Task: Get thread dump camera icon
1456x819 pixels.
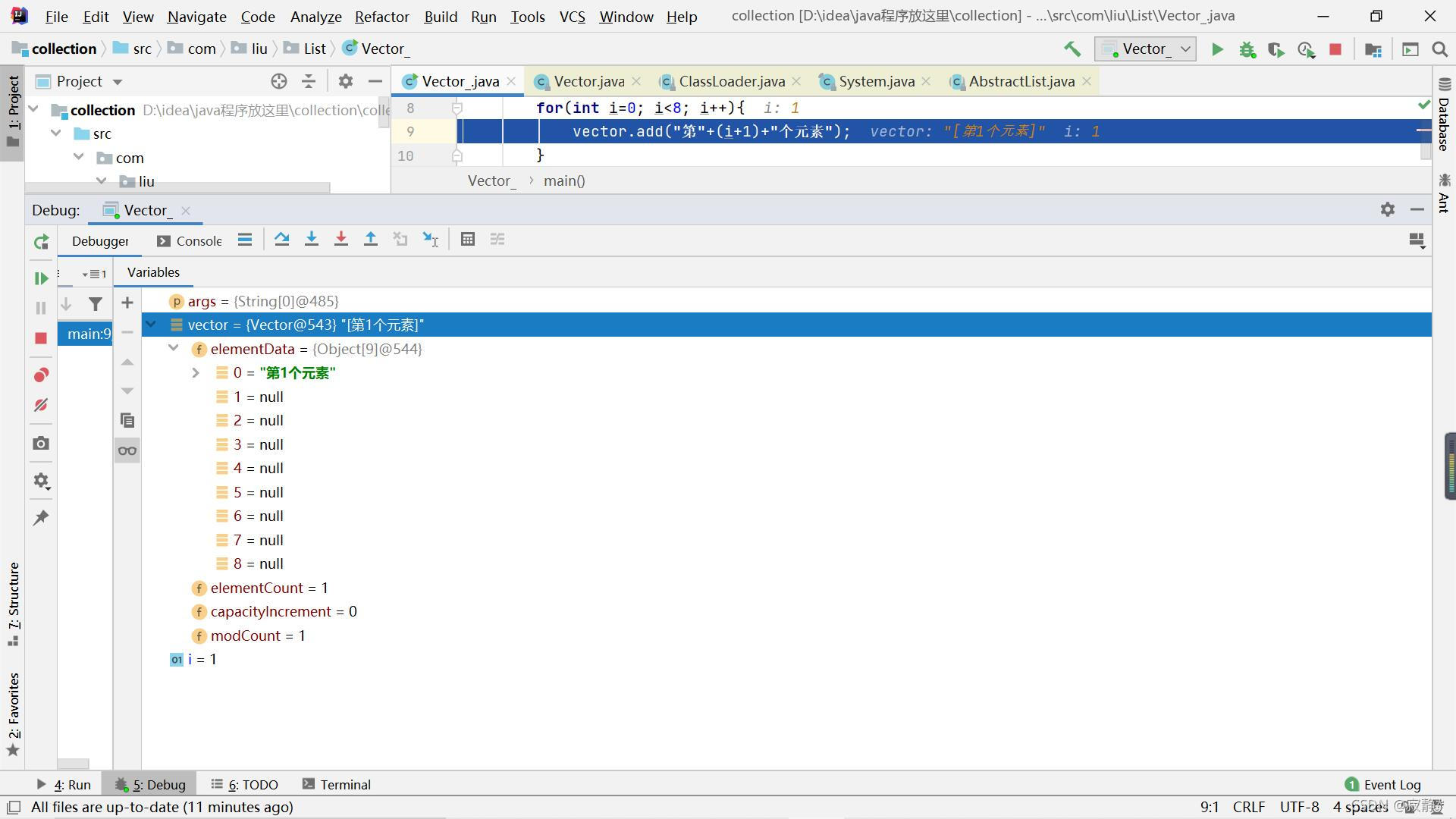Action: [x=41, y=443]
